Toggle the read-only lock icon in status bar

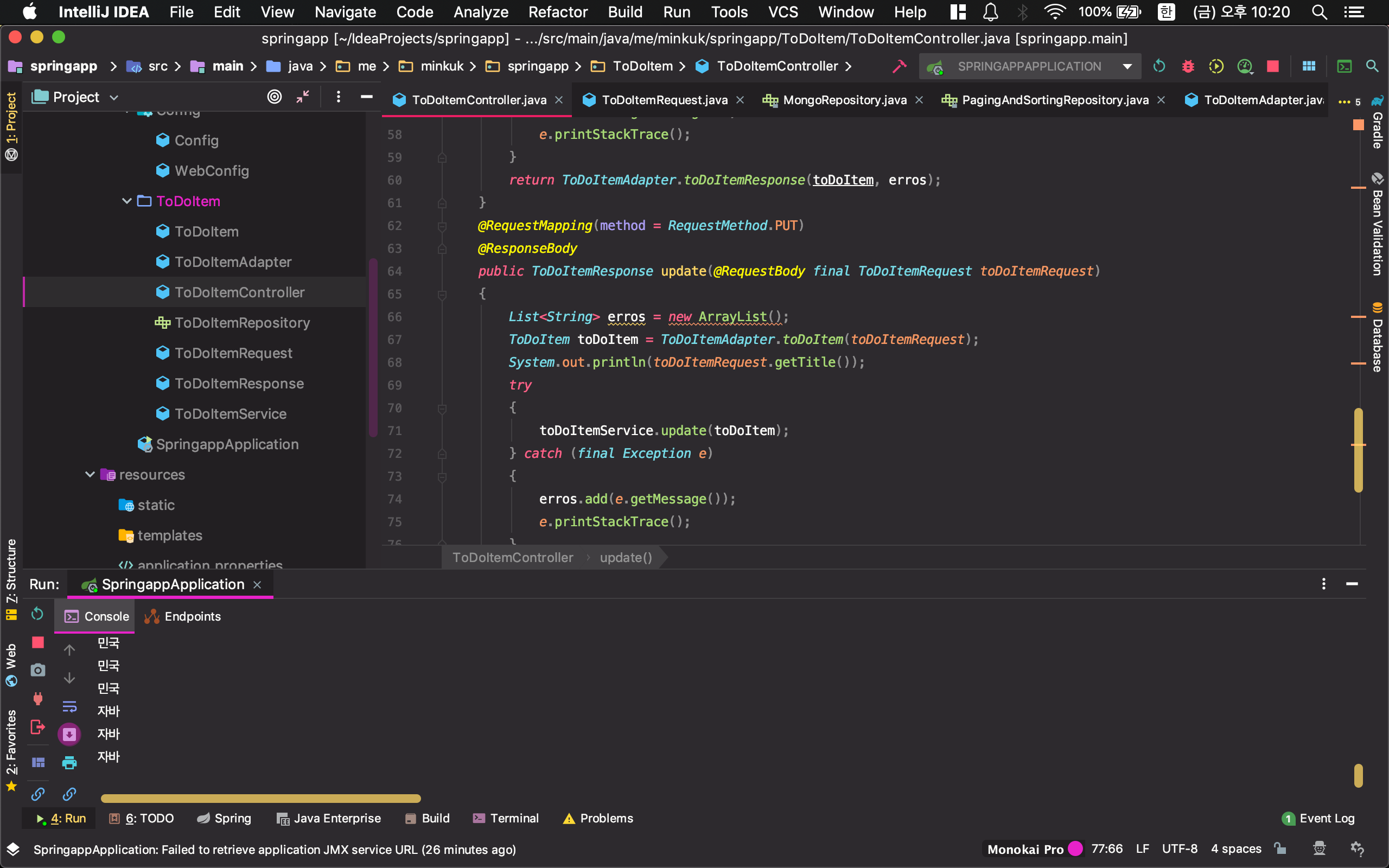(x=1280, y=848)
